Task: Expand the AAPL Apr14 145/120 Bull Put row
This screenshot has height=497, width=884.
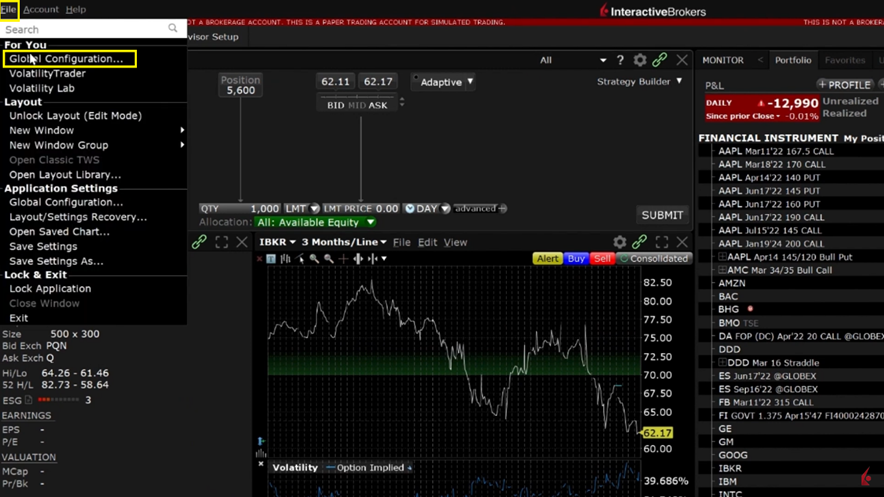Action: [722, 257]
